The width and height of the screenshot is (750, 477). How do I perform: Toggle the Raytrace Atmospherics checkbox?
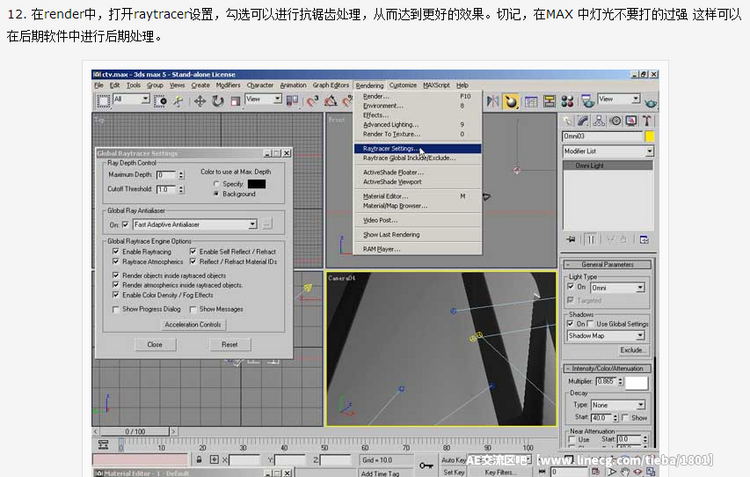click(x=115, y=261)
